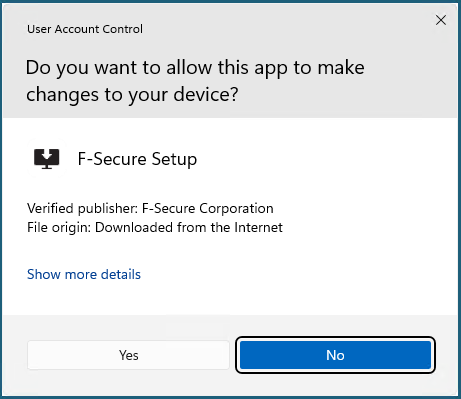Viewport: 461px width, 399px height.
Task: Click the F-Secure Setup installer icon
Action: pos(47,159)
